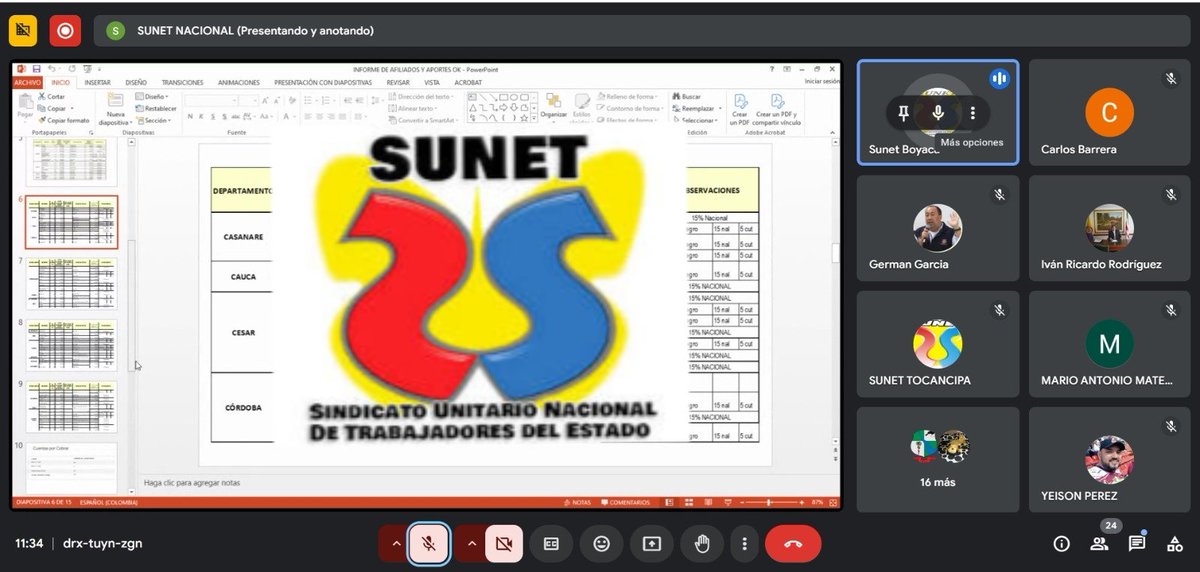Open the bottom bar more options menu
The height and width of the screenshot is (572, 1200).
(x=743, y=544)
